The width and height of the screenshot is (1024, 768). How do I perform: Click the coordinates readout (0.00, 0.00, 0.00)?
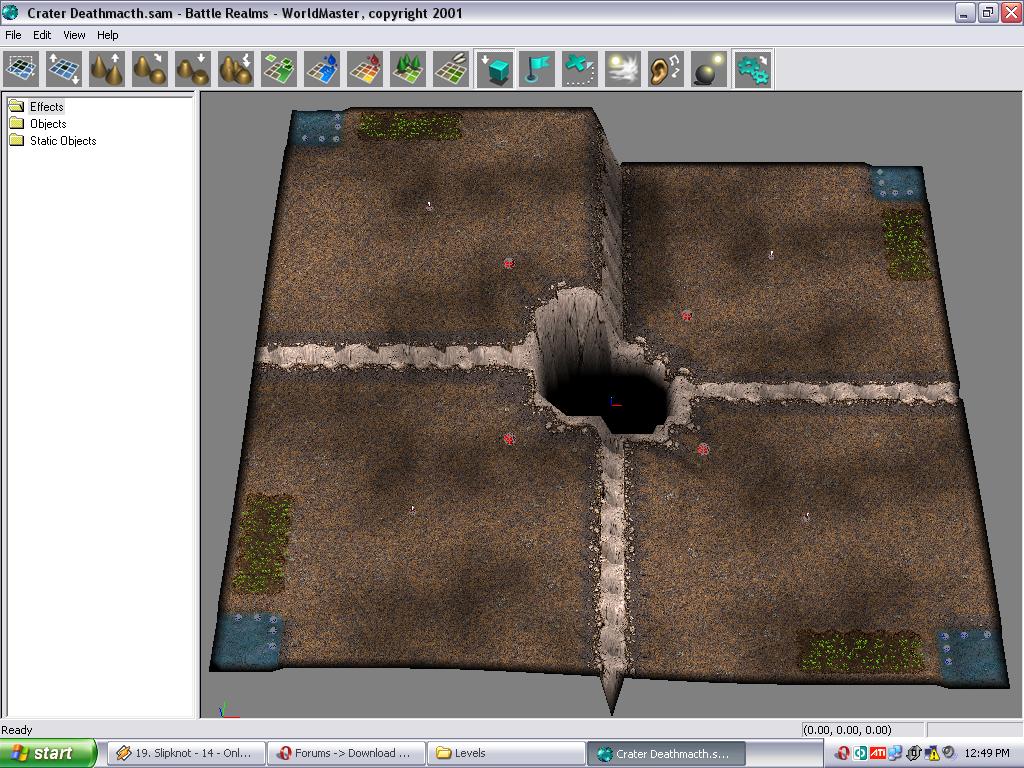847,730
